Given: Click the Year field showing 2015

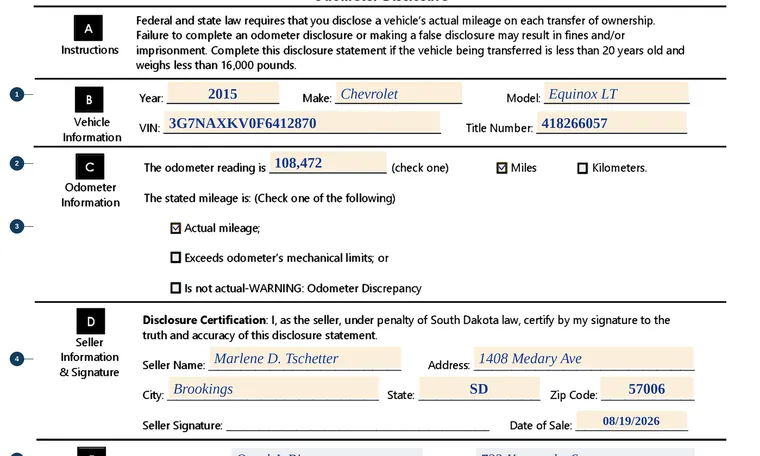Looking at the screenshot, I should [x=223, y=93].
